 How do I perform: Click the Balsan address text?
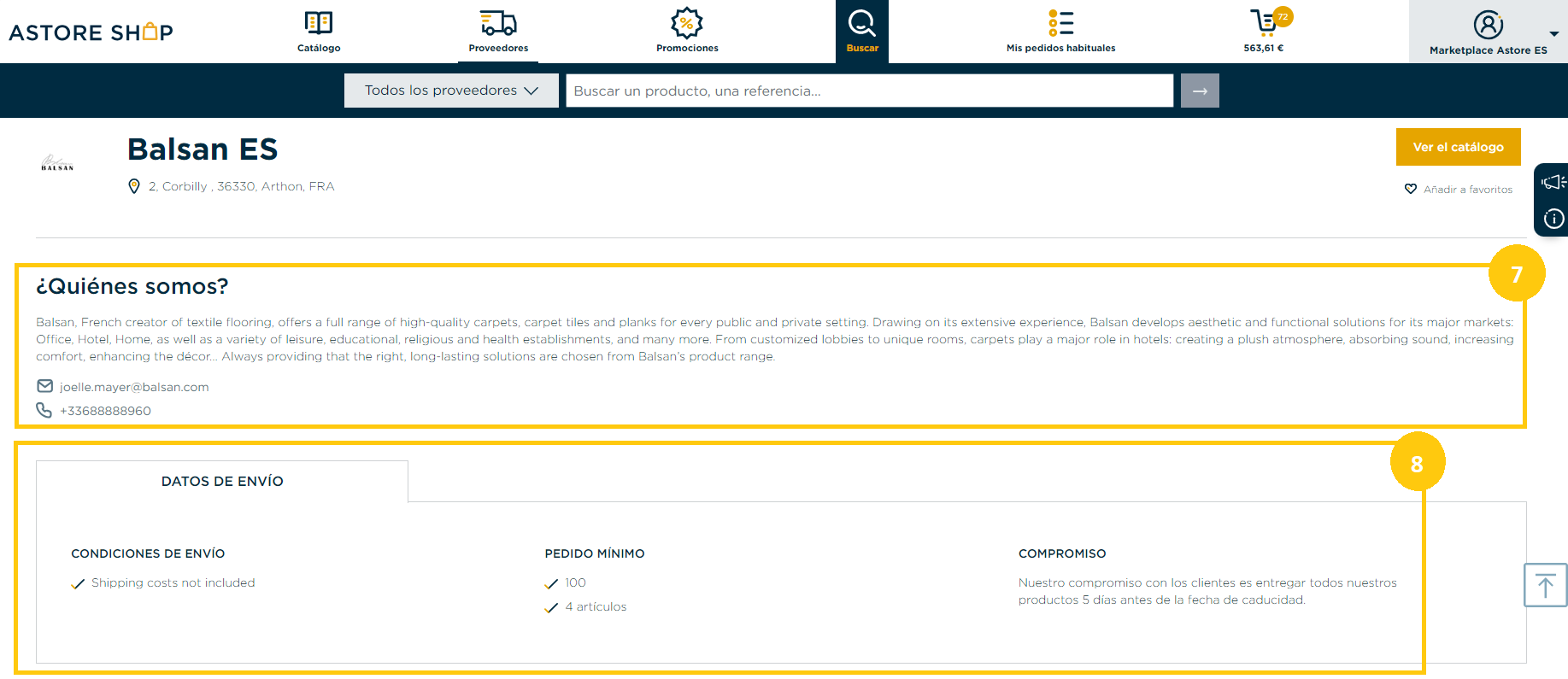tap(242, 186)
